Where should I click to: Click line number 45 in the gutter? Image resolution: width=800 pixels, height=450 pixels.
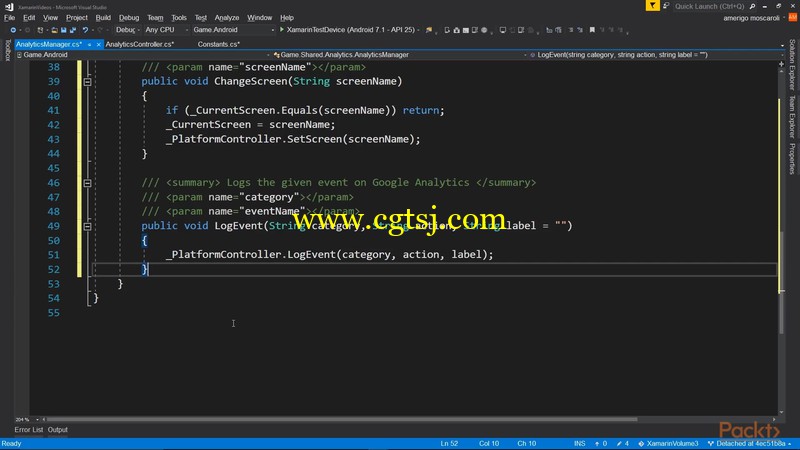[54, 168]
